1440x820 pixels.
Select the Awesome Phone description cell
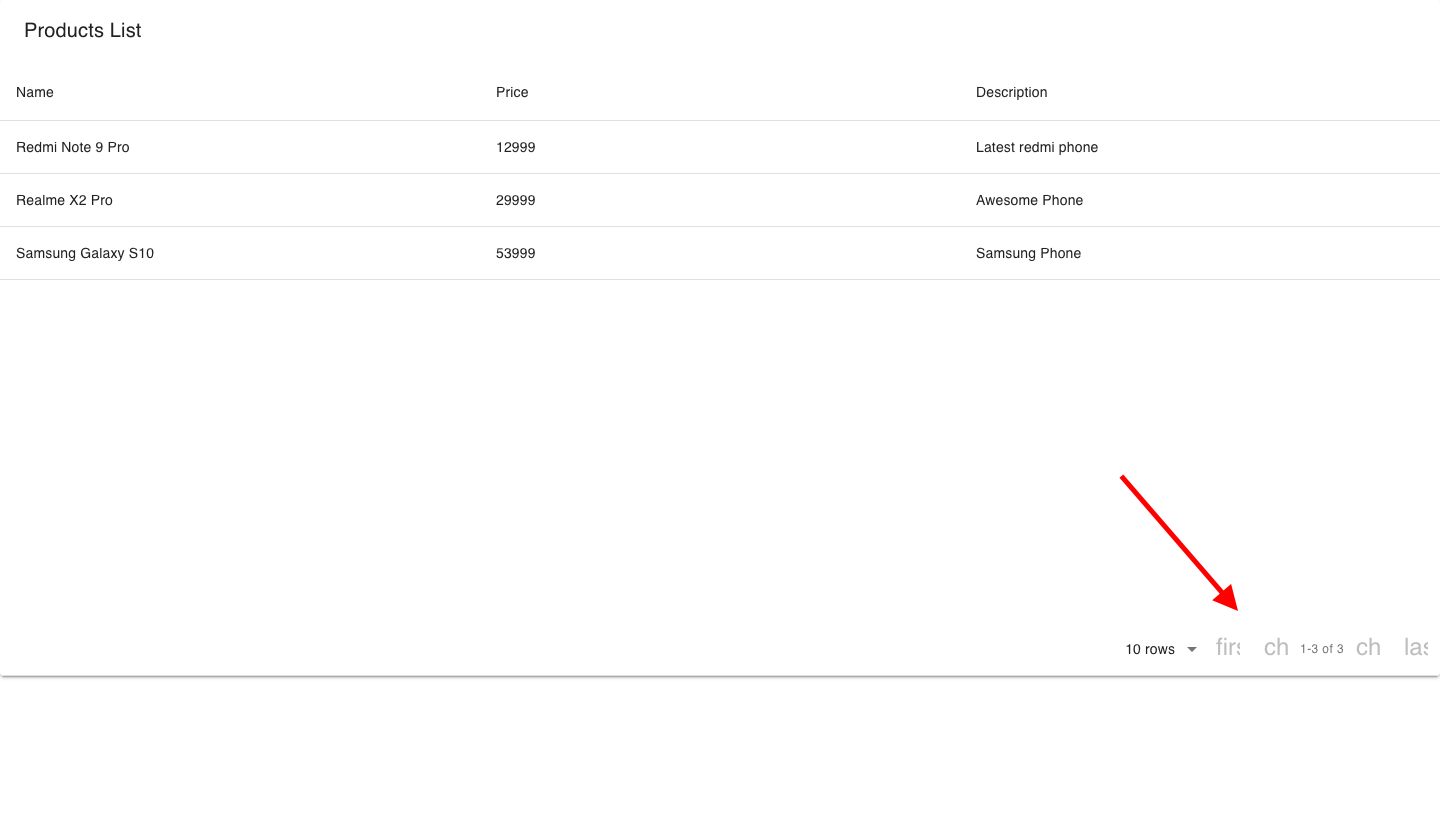tap(1029, 200)
